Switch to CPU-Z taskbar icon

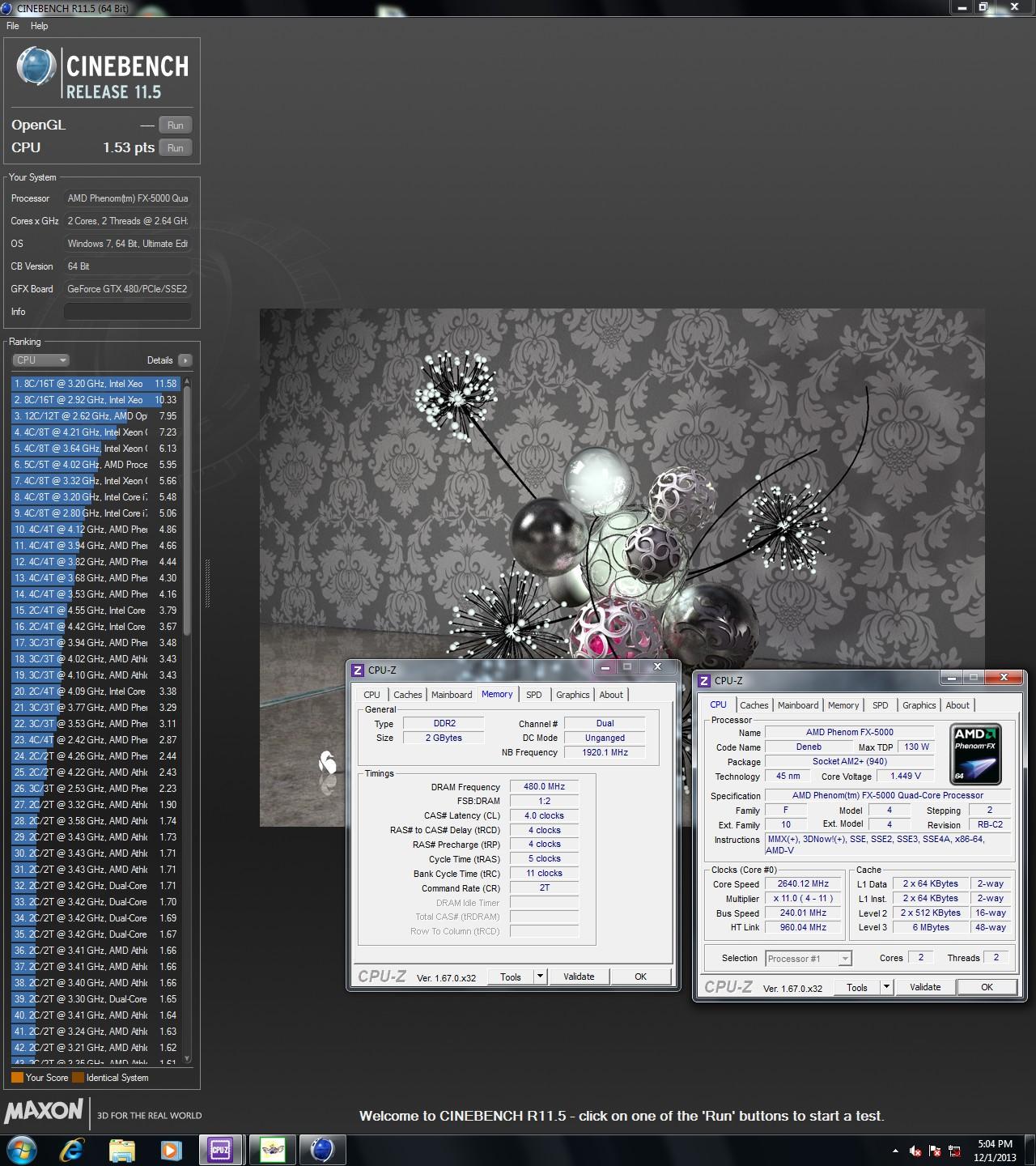(220, 1149)
